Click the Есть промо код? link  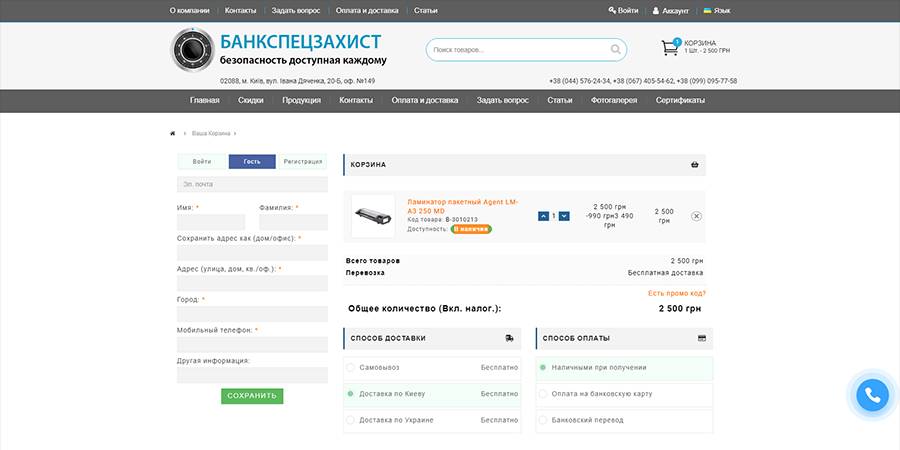[676, 293]
